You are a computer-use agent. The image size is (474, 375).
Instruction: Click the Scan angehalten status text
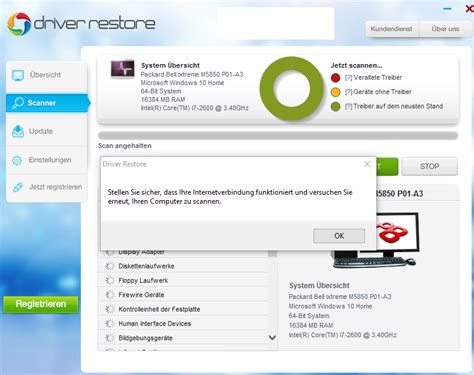pyautogui.click(x=125, y=146)
